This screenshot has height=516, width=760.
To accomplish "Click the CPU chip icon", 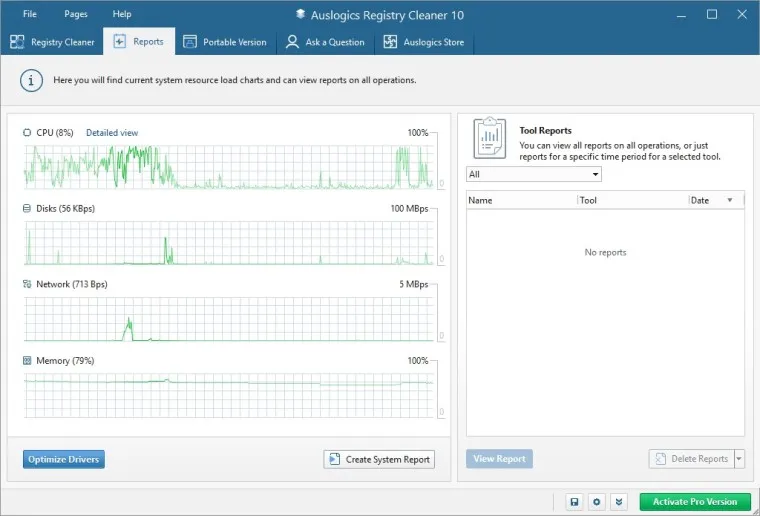I will pos(27,132).
